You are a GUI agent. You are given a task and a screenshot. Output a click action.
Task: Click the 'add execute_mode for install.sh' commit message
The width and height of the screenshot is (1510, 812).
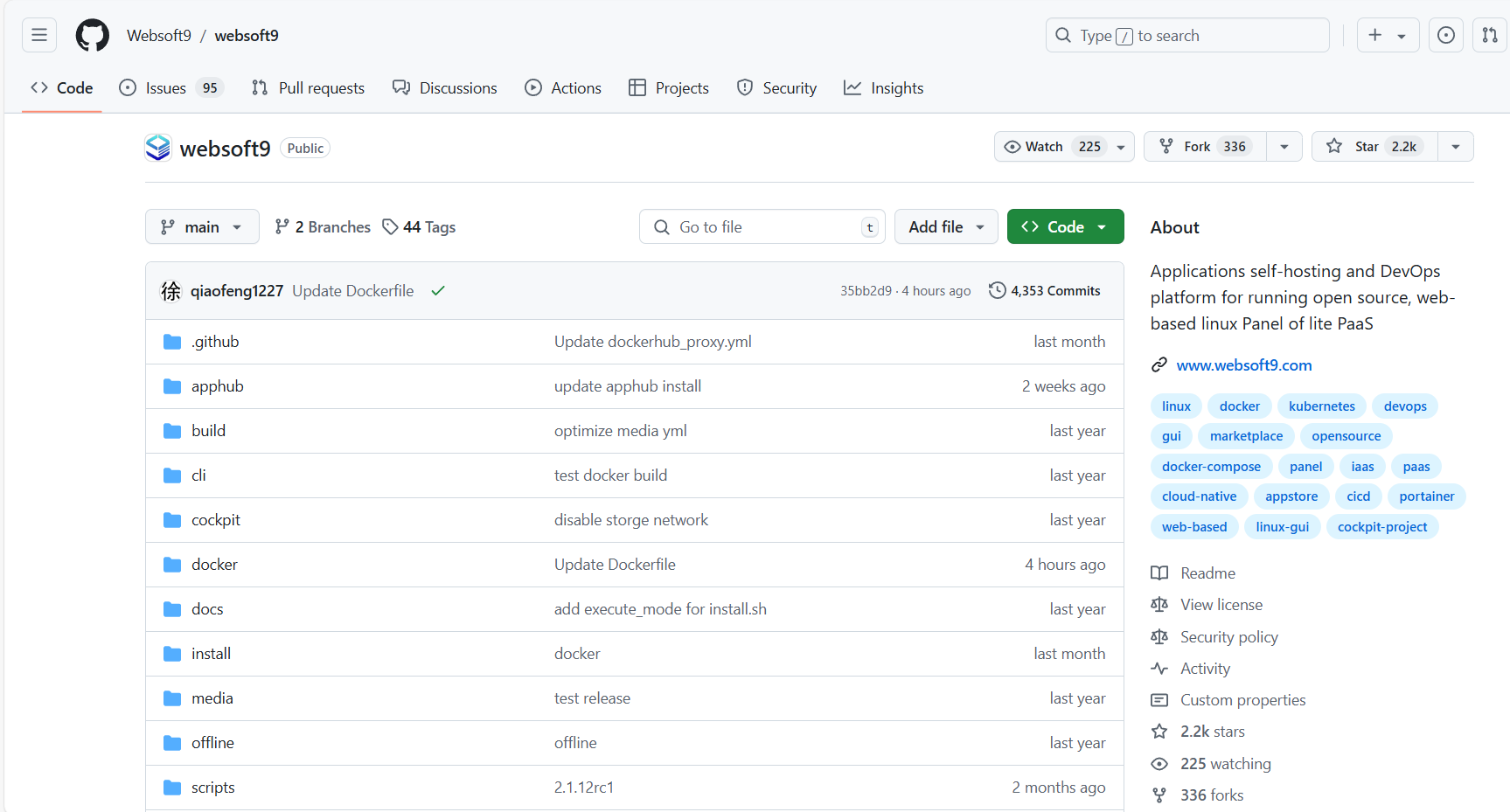point(660,609)
